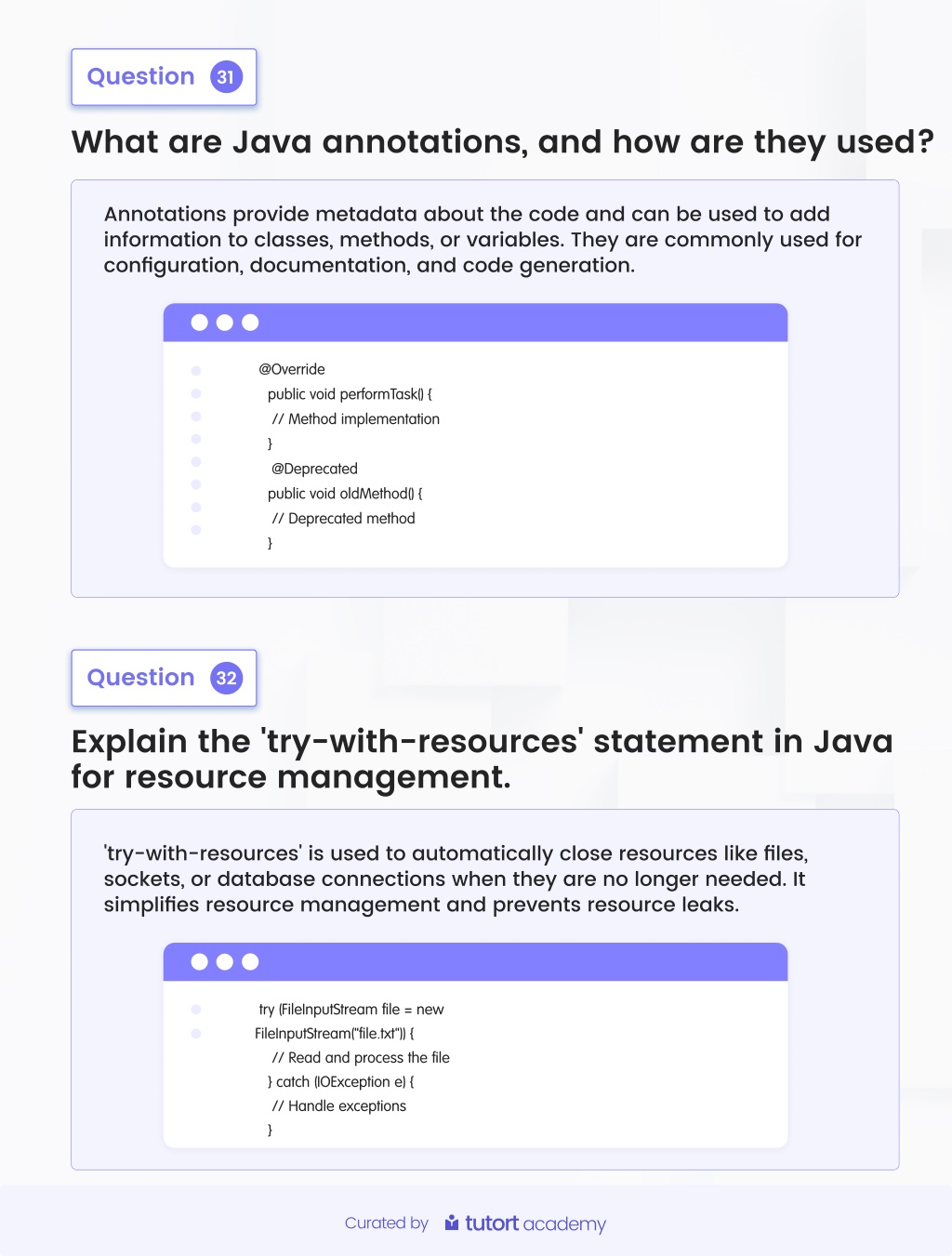Click third white dot in annotations code window
Viewport: 952px width, 1256px height.
tap(250, 323)
